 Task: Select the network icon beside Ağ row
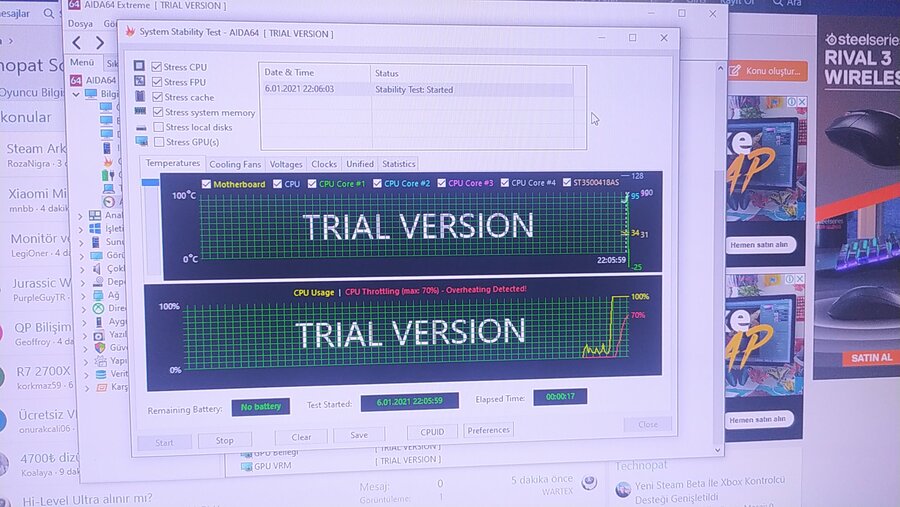pyautogui.click(x=98, y=295)
